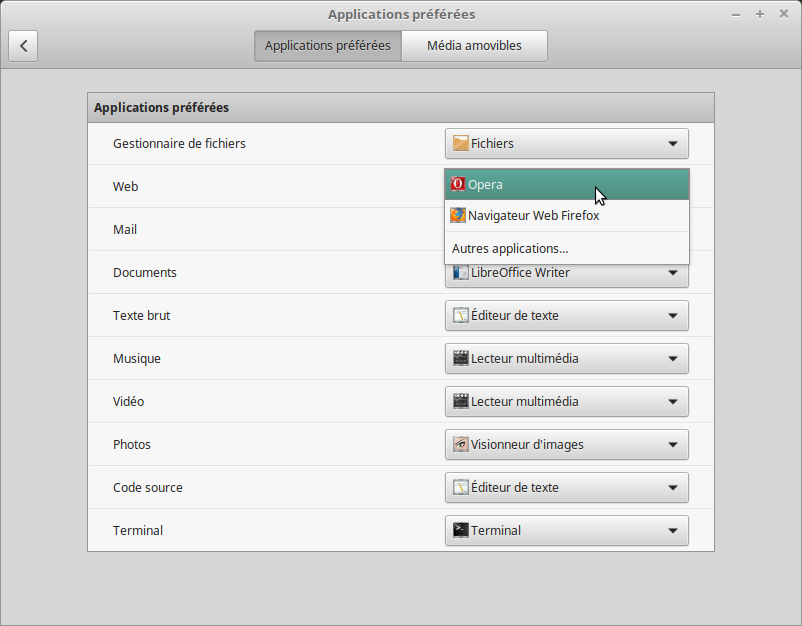Click the media player icon in Musique row
The height and width of the screenshot is (626, 802).
click(x=461, y=359)
